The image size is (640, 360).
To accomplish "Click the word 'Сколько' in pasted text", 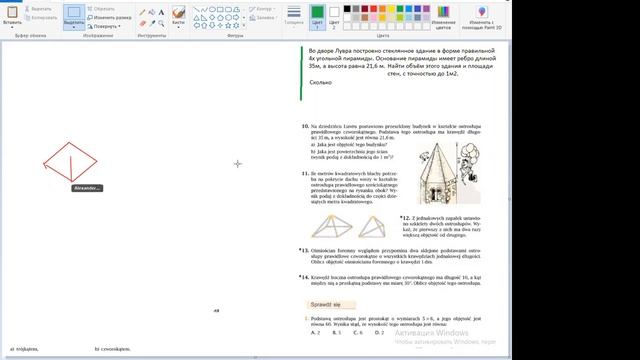I will [320, 82].
